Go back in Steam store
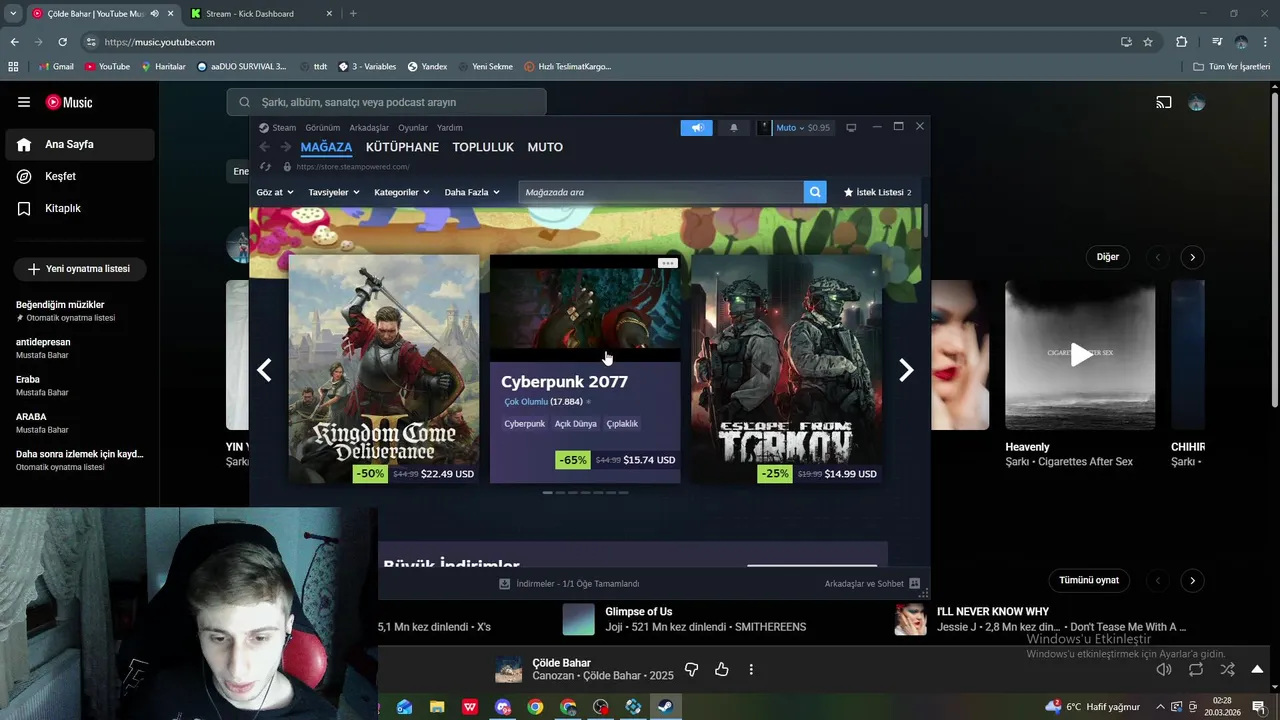Viewport: 1280px width, 720px height. pyautogui.click(x=264, y=147)
